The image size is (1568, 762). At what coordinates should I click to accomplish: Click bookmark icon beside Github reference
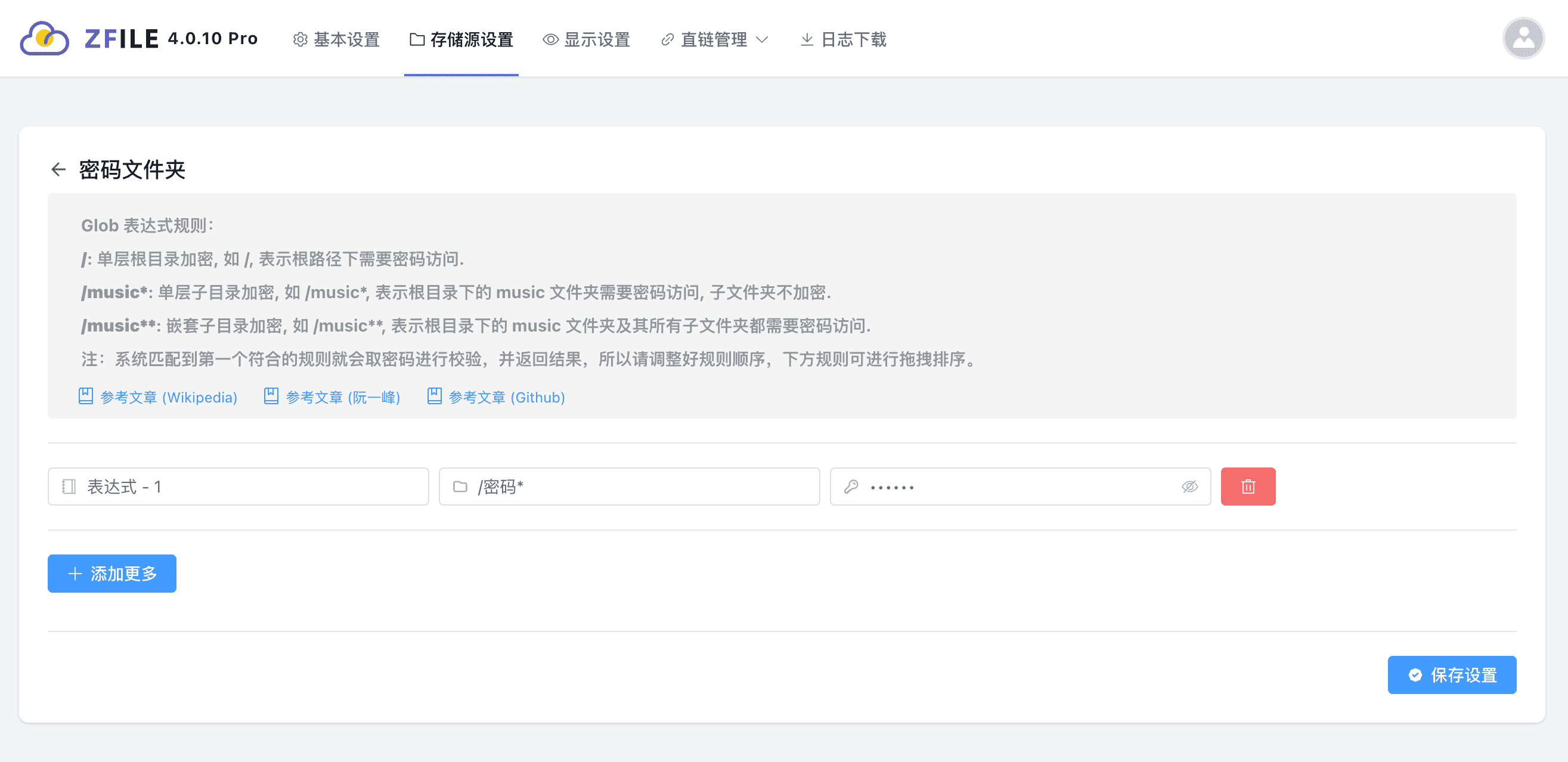434,397
